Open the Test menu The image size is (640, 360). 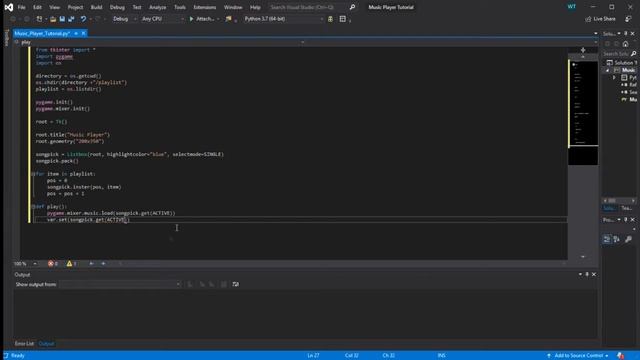coord(137,7)
